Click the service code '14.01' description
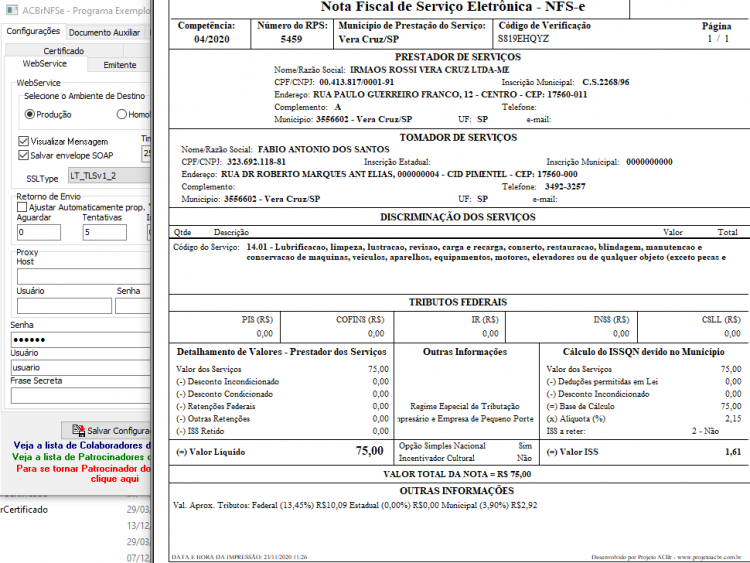The height and width of the screenshot is (563, 750). coord(486,252)
